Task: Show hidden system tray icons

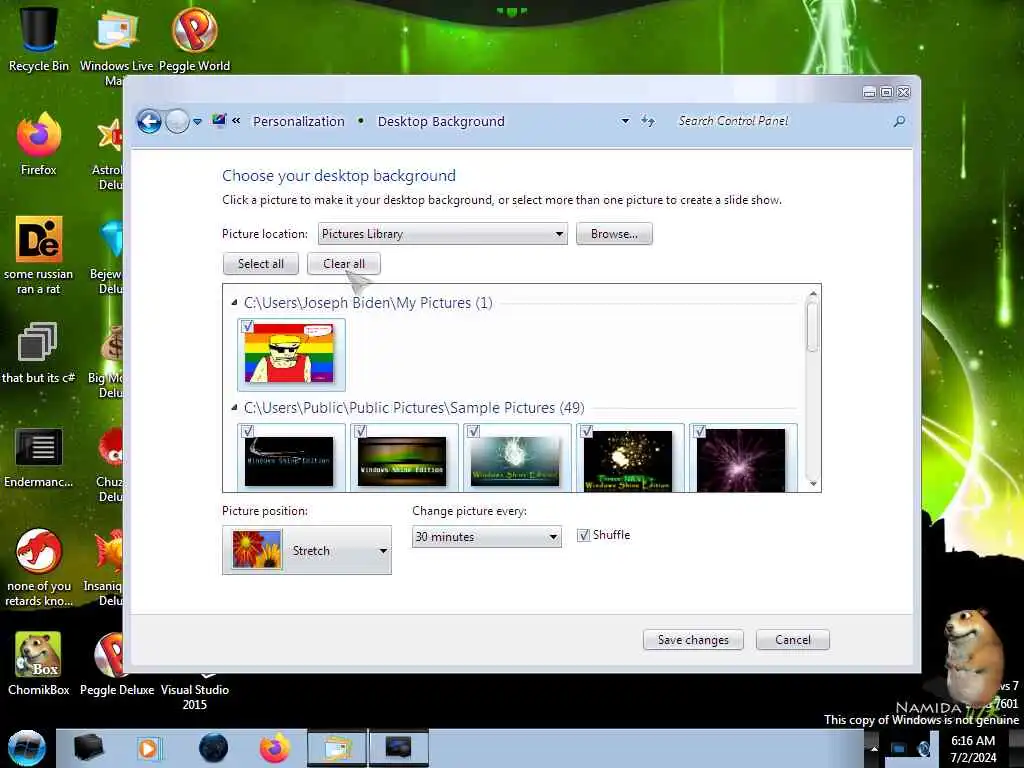Action: click(x=874, y=749)
